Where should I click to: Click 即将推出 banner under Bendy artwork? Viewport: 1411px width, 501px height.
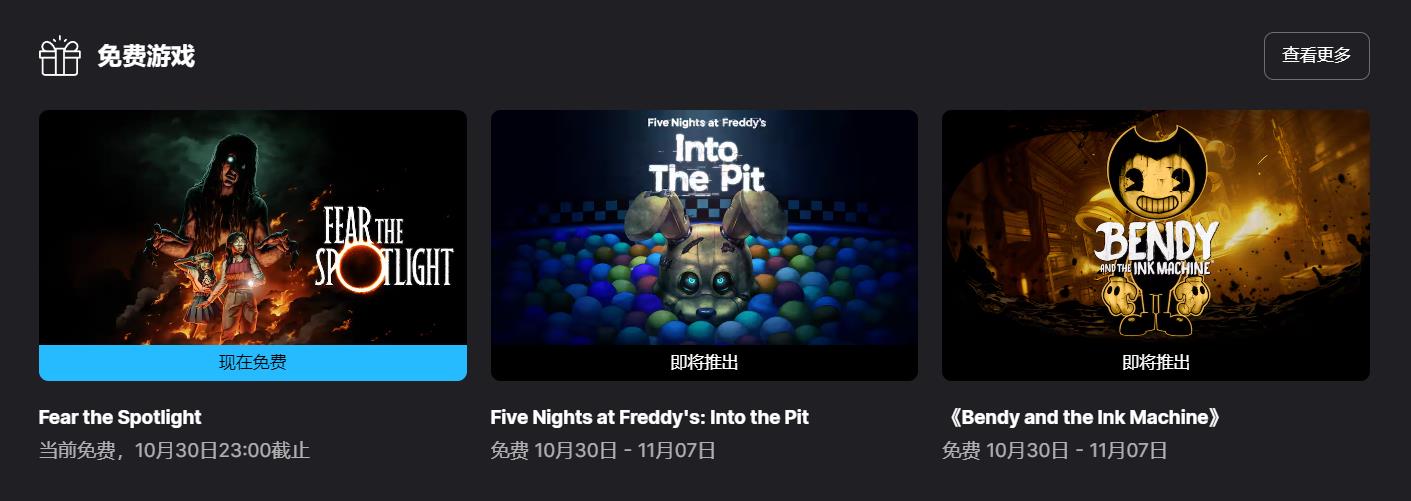(1155, 363)
